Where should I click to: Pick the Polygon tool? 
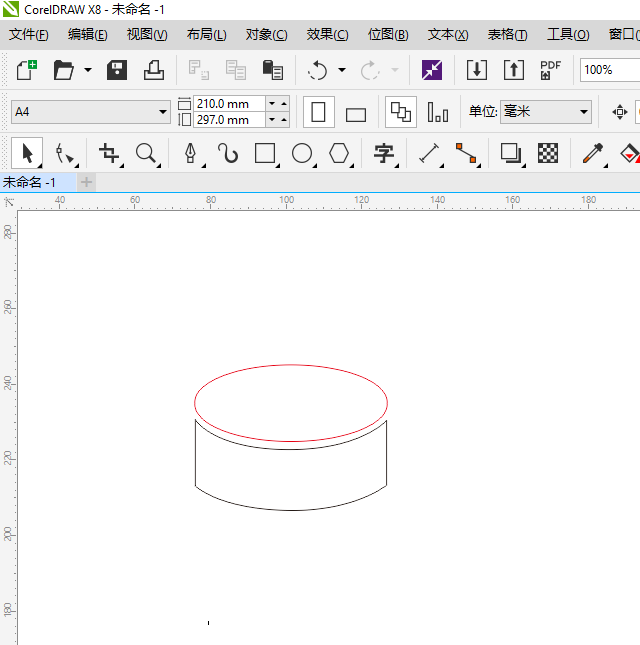(340, 153)
